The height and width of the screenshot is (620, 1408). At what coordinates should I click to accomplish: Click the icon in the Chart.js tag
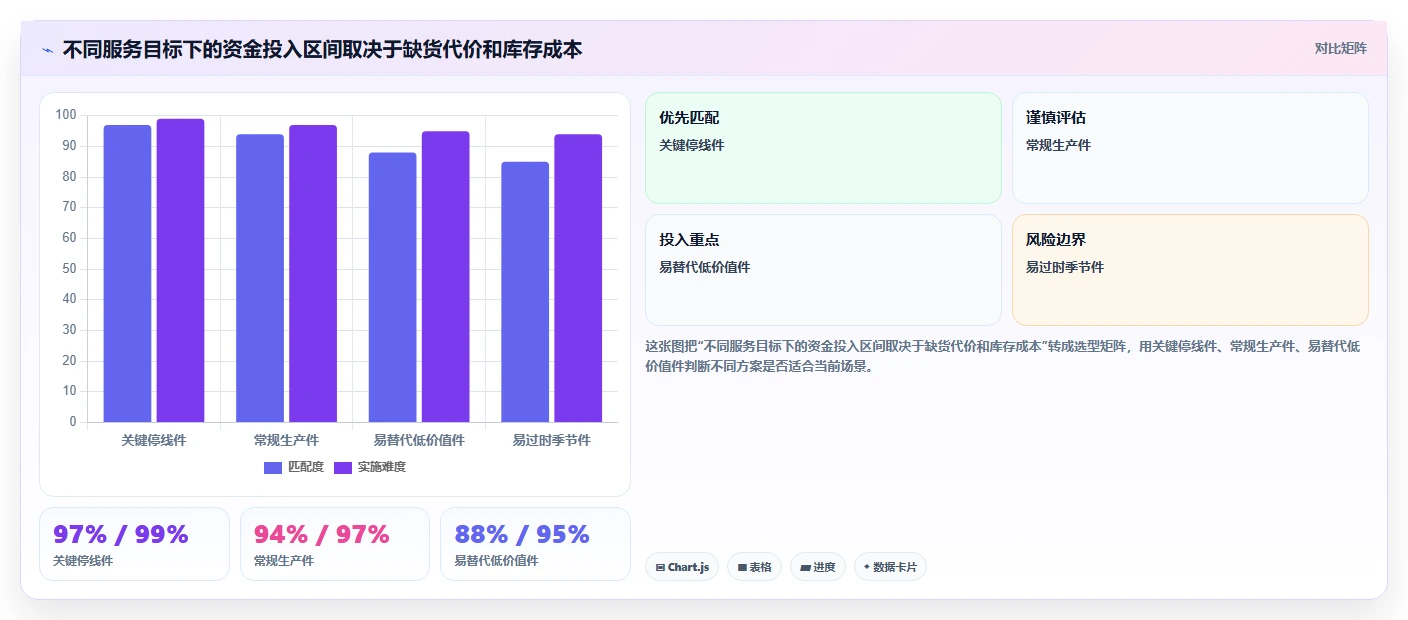pyautogui.click(x=660, y=567)
